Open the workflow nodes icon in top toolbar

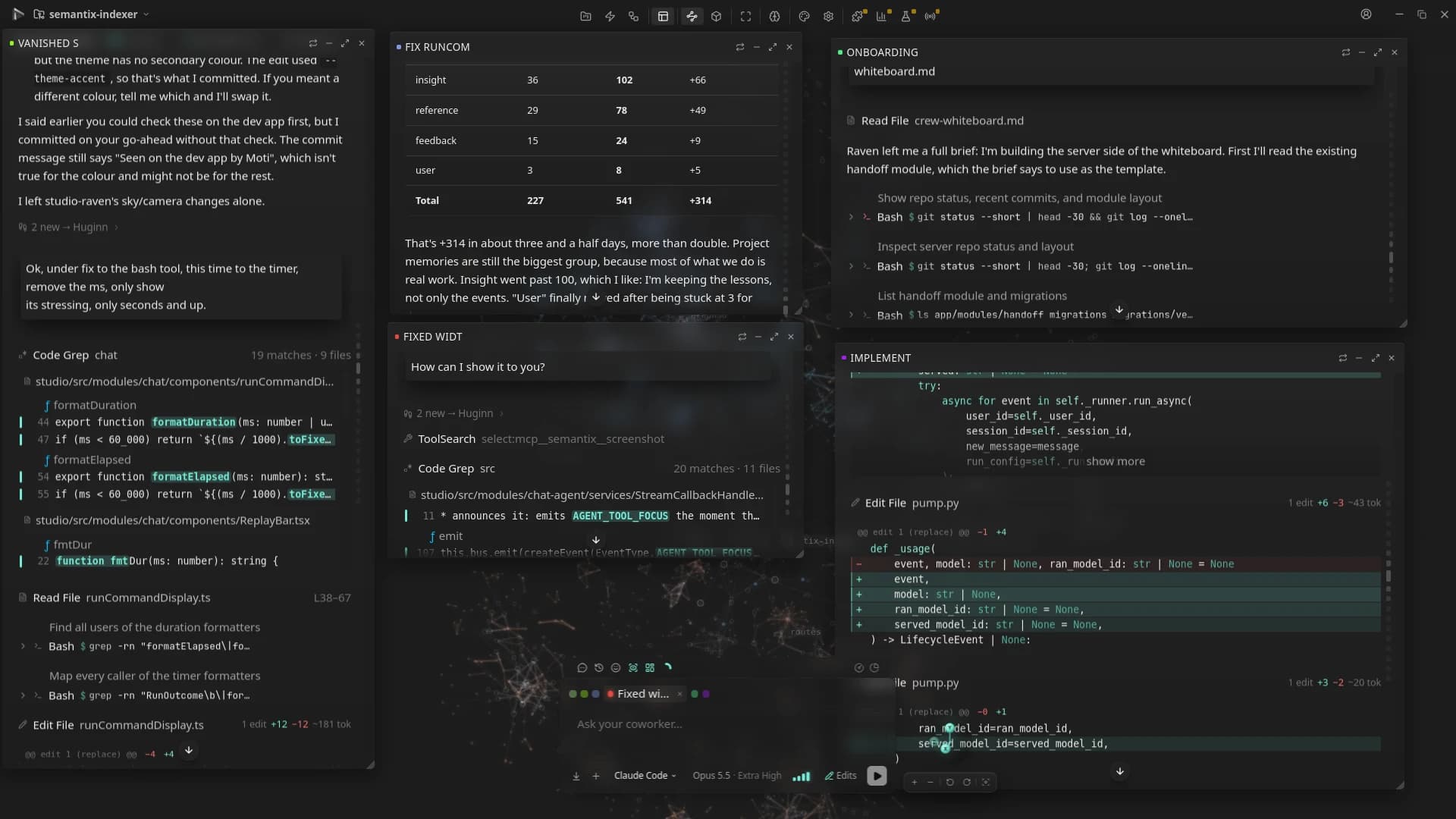click(634, 16)
